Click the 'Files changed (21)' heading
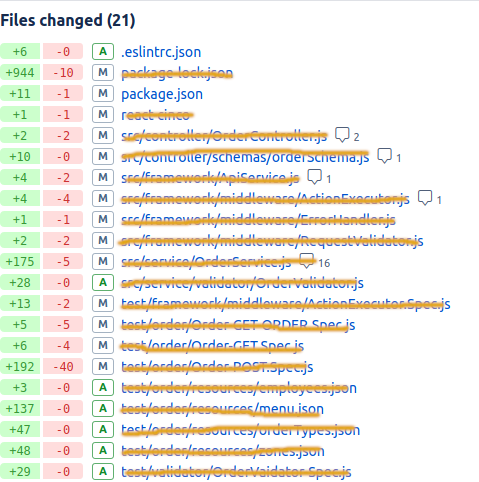The height and width of the screenshot is (482, 479). pyautogui.click(x=68, y=20)
